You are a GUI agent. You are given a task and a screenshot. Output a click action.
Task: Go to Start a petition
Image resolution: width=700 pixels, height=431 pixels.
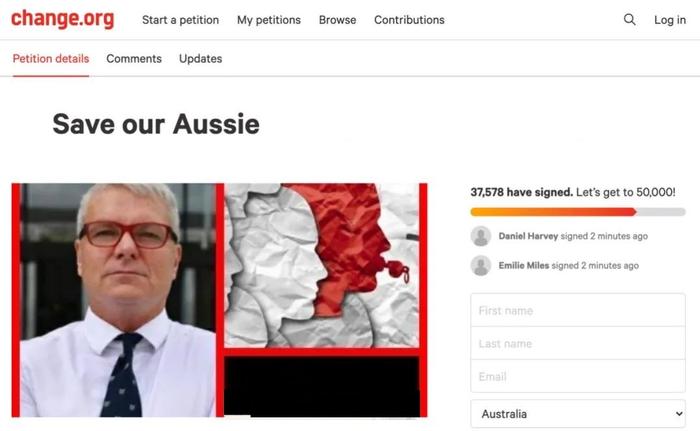pos(180,20)
